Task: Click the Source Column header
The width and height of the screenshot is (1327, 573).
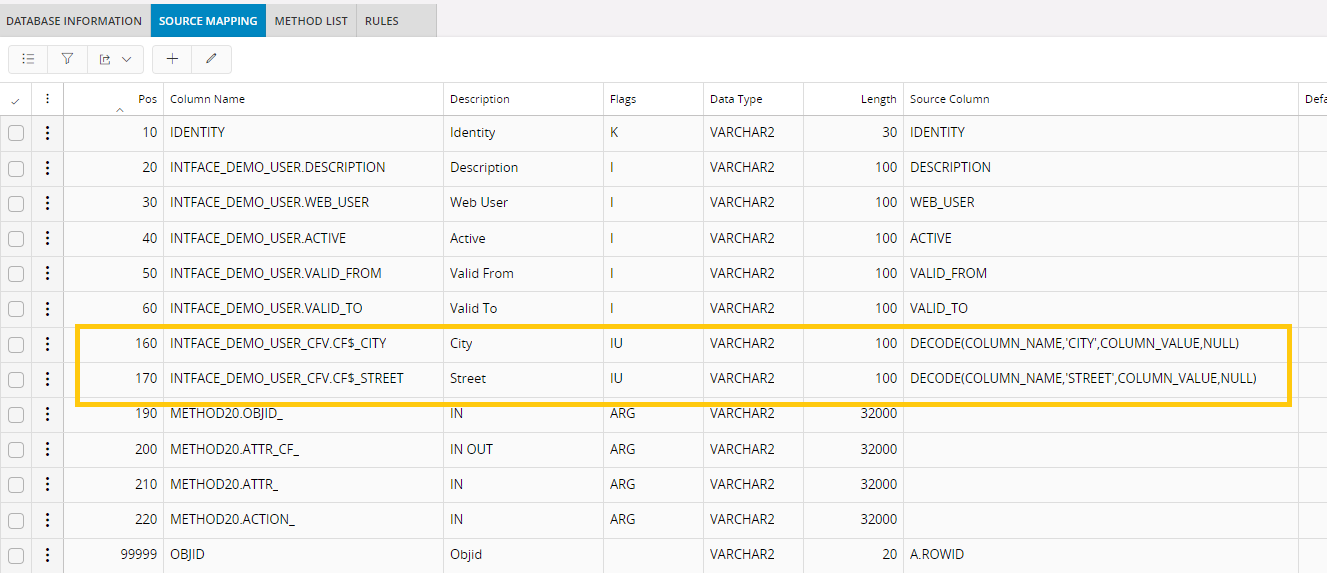Action: (x=949, y=99)
